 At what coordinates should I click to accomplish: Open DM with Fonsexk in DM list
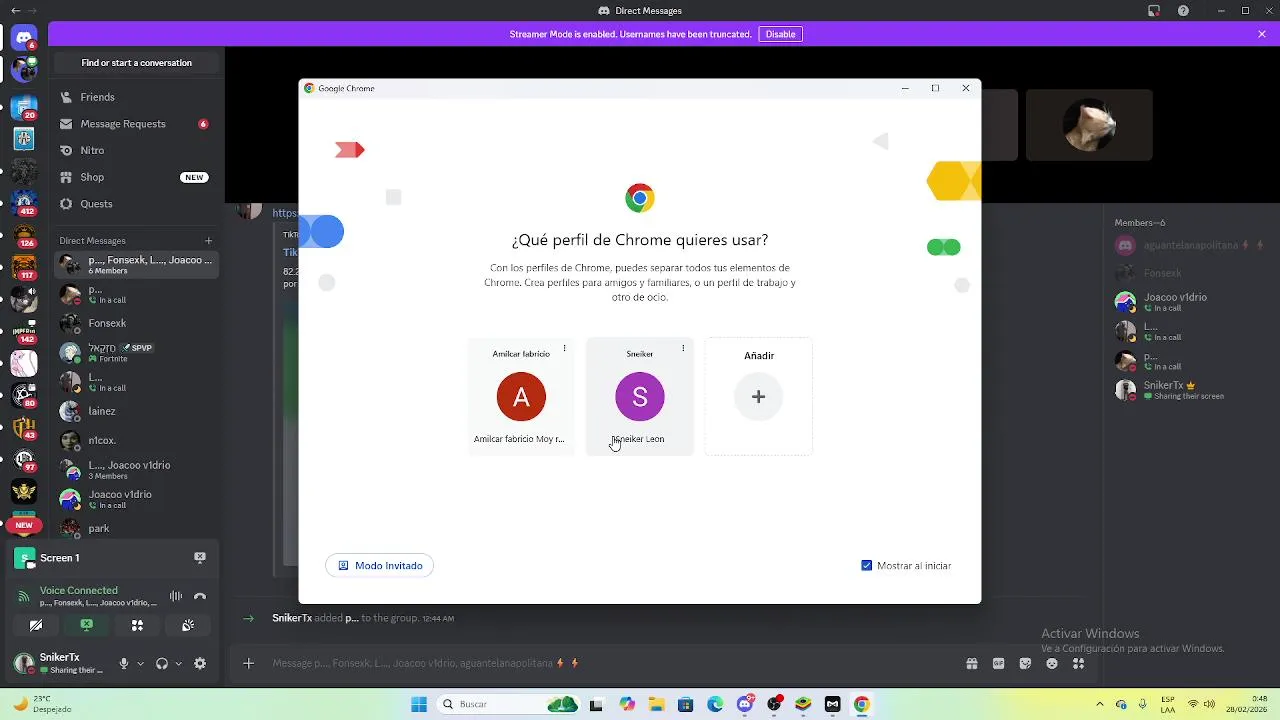coord(136,324)
